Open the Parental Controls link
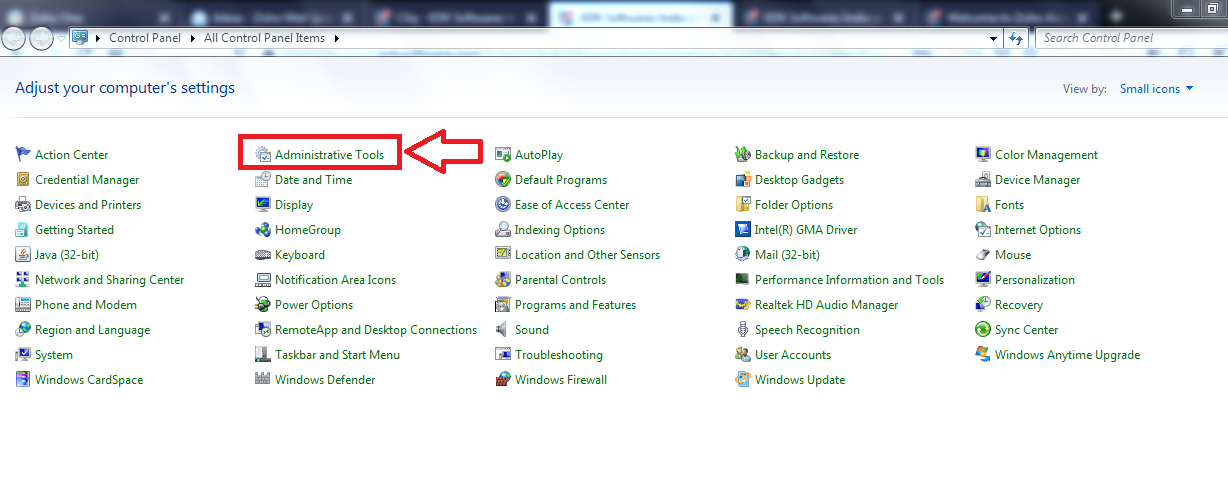1228x499 pixels. point(561,280)
